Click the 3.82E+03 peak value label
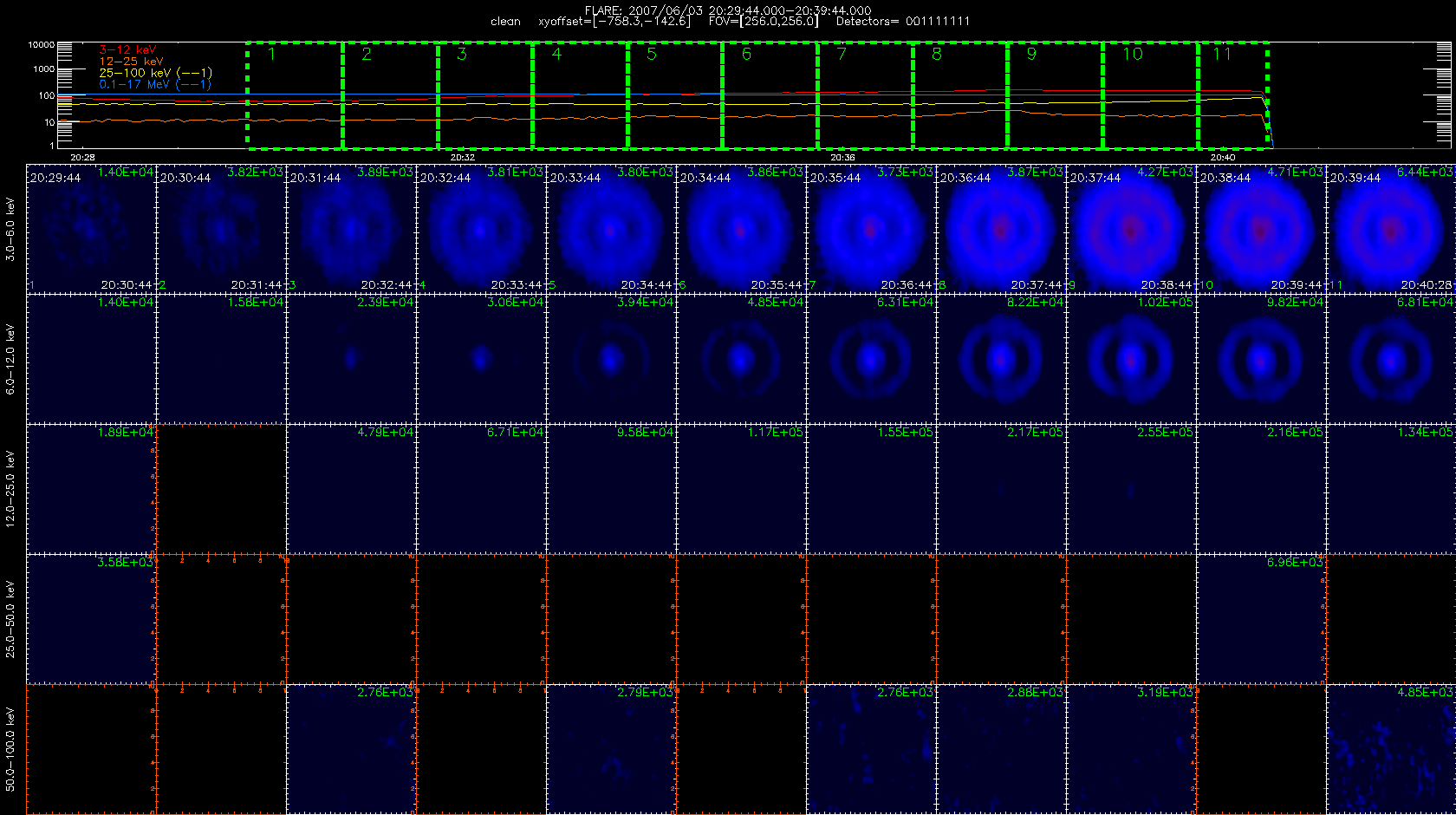Screen dimensions: 1456x815 [255, 173]
